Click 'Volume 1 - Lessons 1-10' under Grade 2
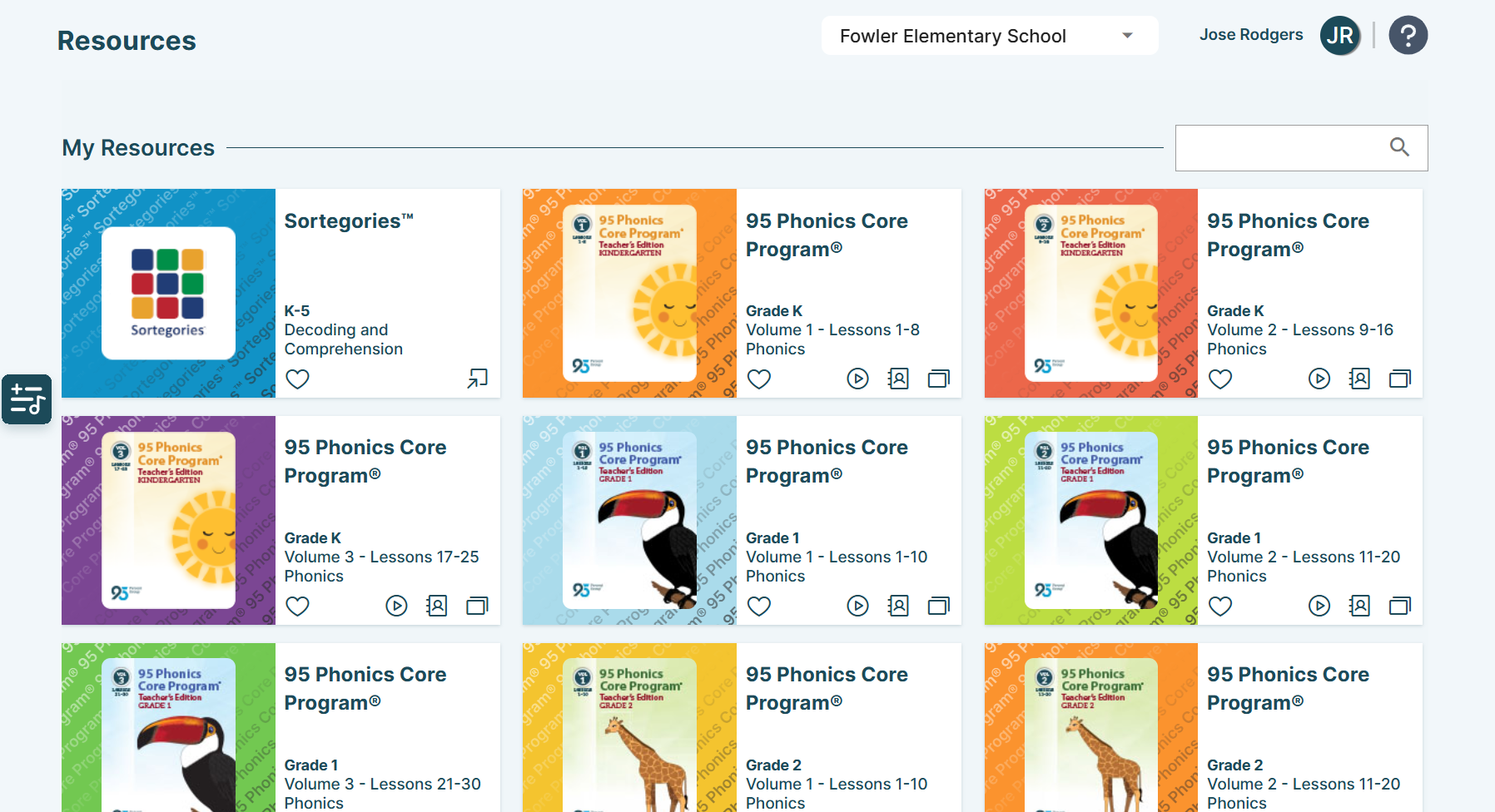This screenshot has height=812, width=1495. (x=837, y=784)
